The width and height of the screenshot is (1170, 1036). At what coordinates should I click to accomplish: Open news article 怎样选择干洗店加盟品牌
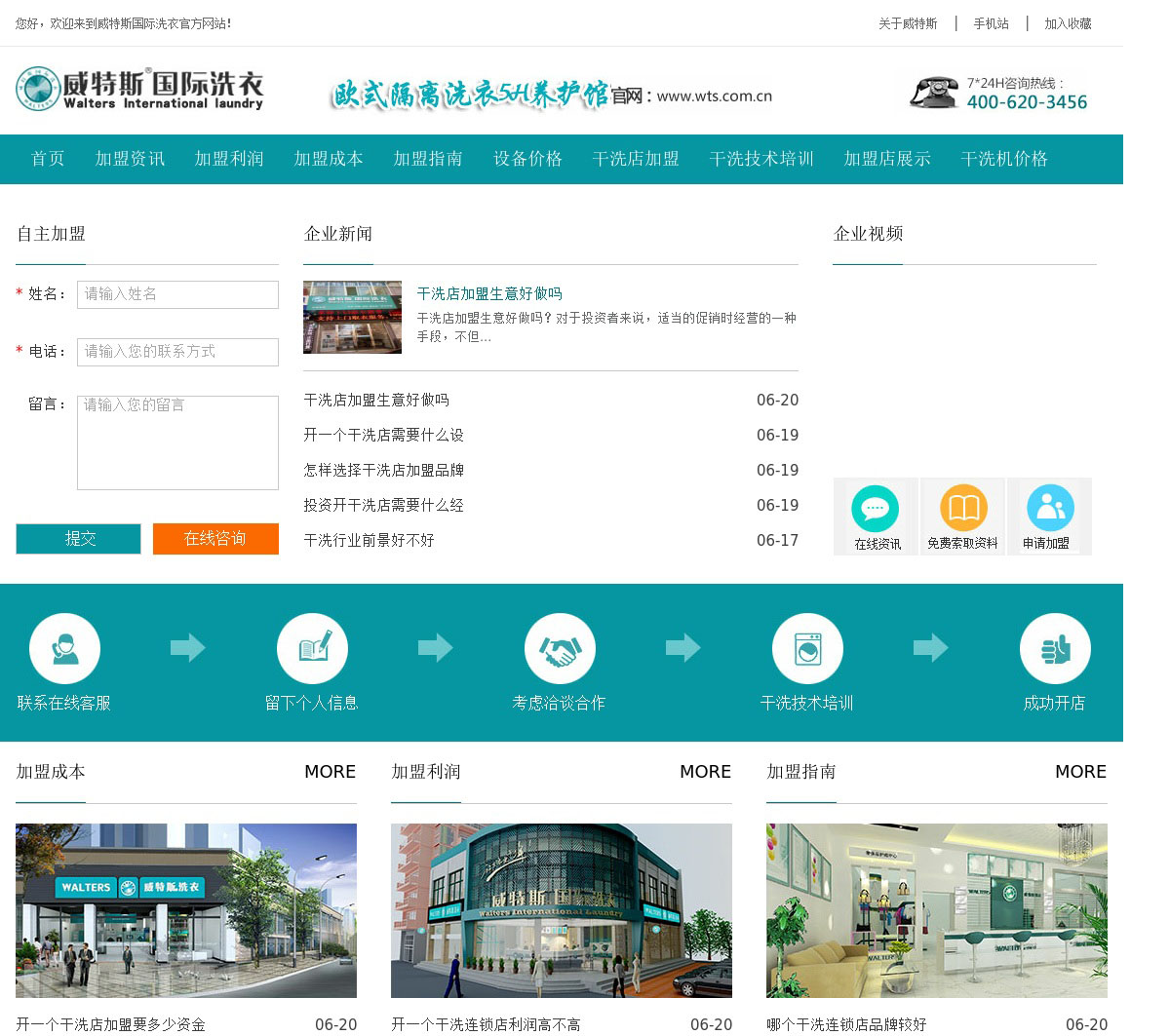(383, 471)
